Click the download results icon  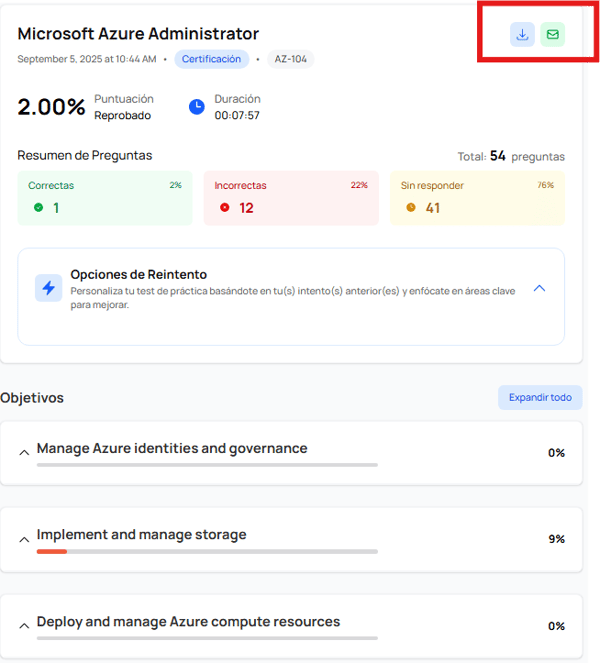[x=522, y=35]
